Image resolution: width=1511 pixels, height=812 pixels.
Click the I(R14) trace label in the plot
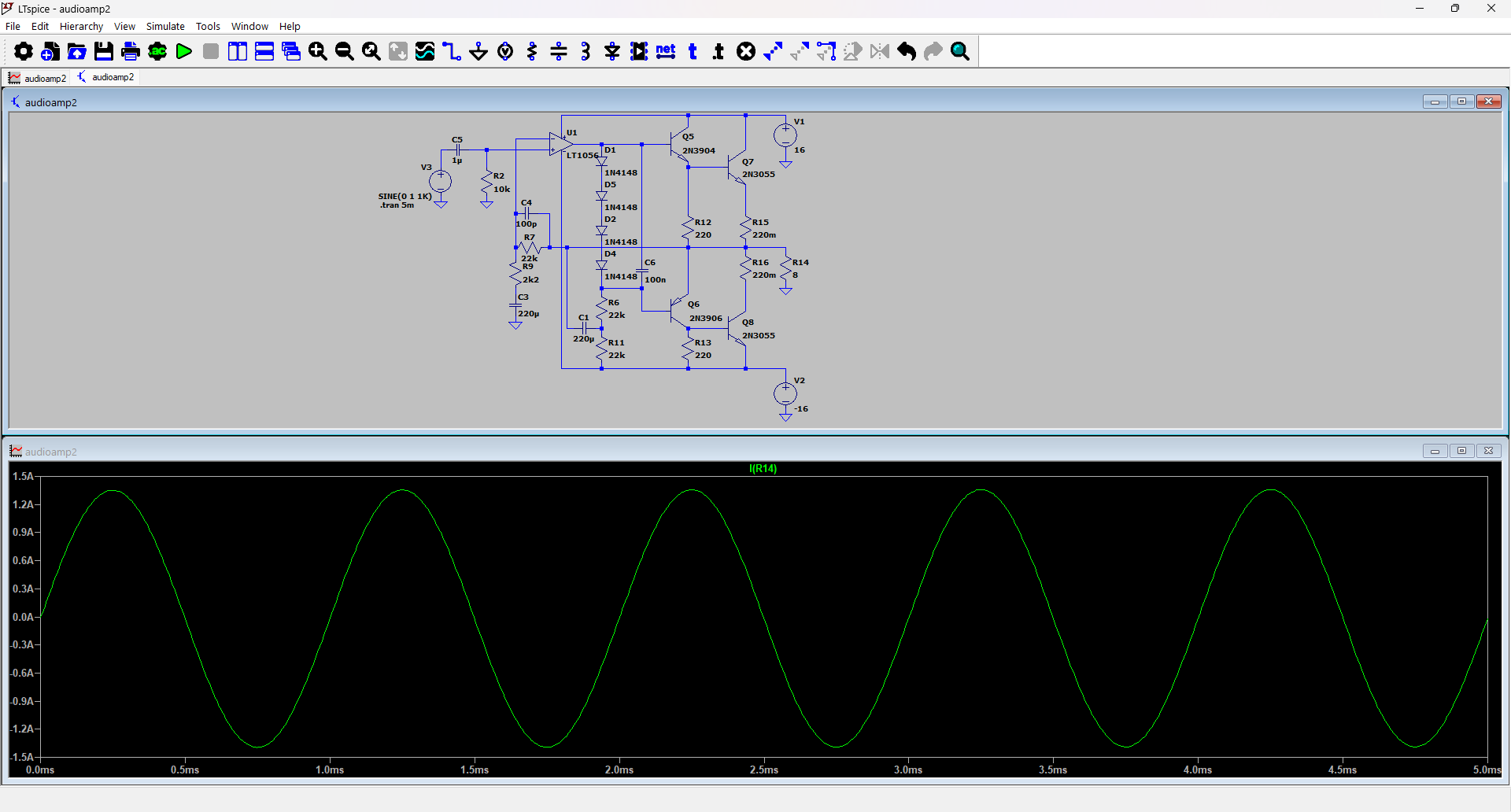click(763, 468)
